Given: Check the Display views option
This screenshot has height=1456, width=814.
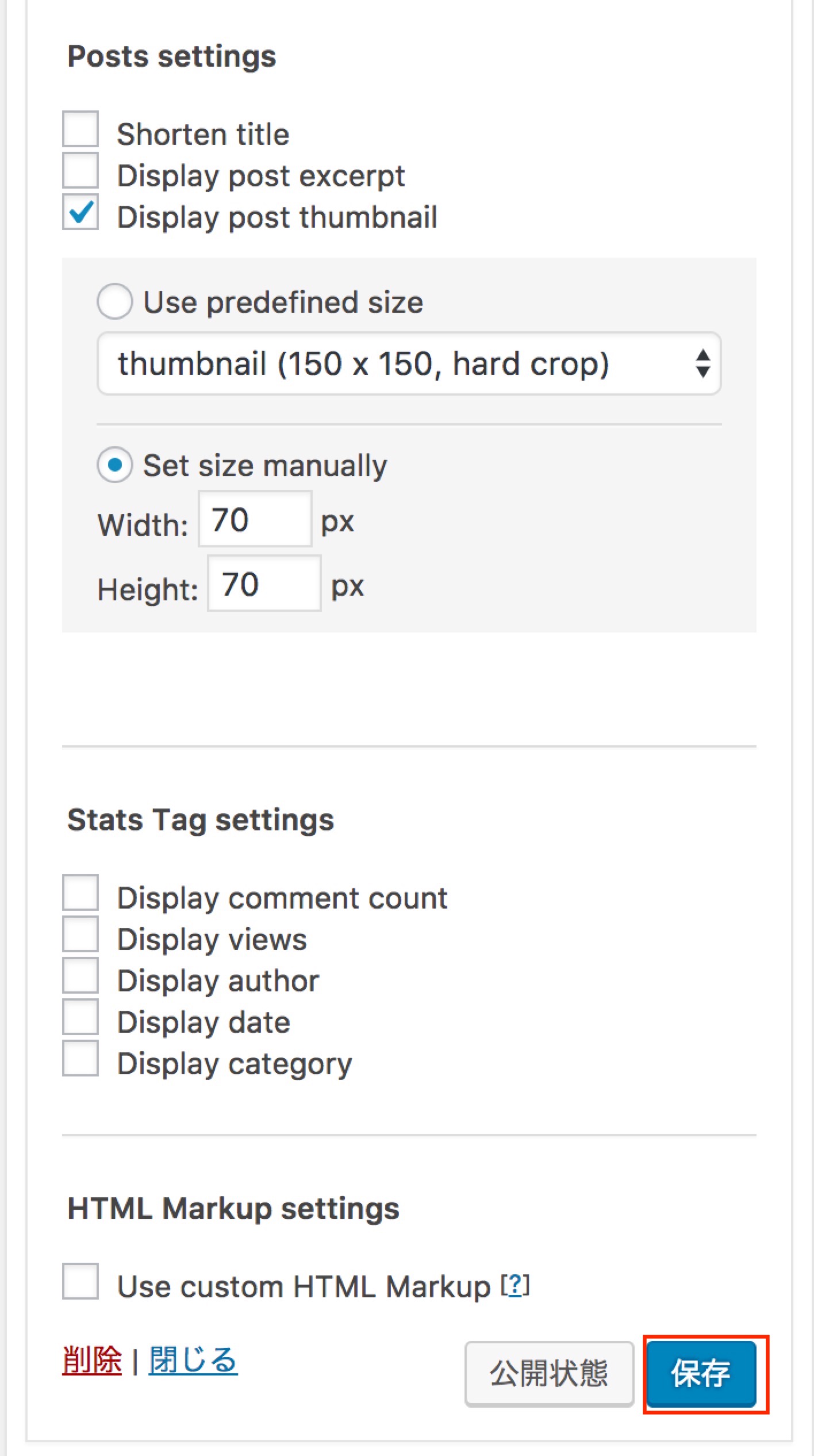Looking at the screenshot, I should click(x=80, y=934).
